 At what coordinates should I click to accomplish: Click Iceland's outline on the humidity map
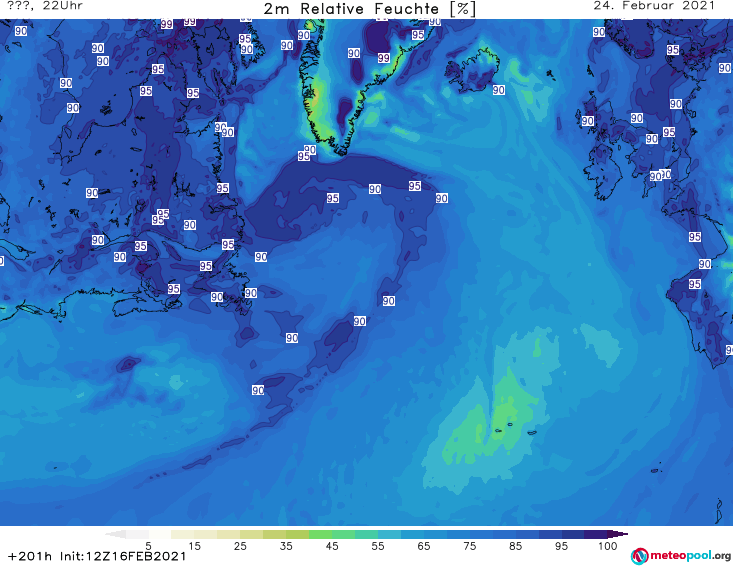(472, 70)
